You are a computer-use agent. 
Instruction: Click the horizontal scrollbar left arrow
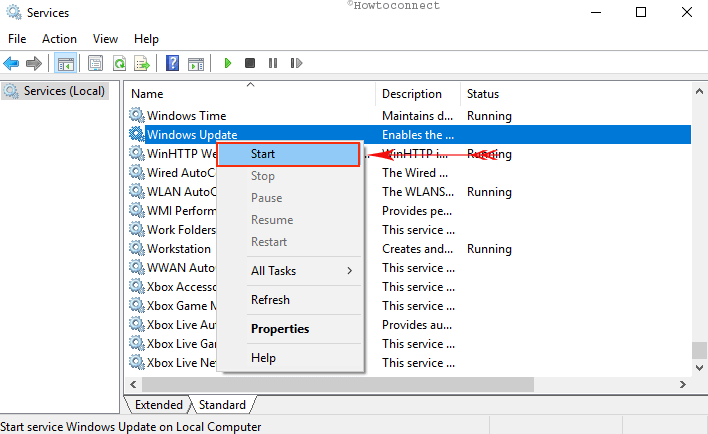133,384
